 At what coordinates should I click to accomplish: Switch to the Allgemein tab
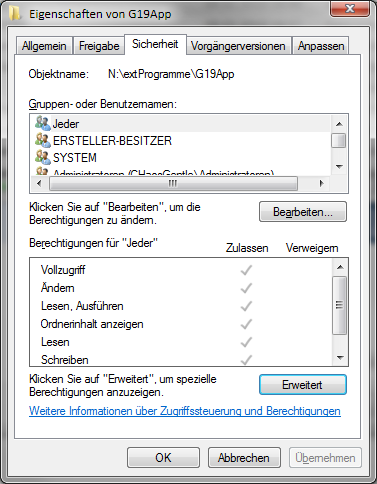point(44,46)
